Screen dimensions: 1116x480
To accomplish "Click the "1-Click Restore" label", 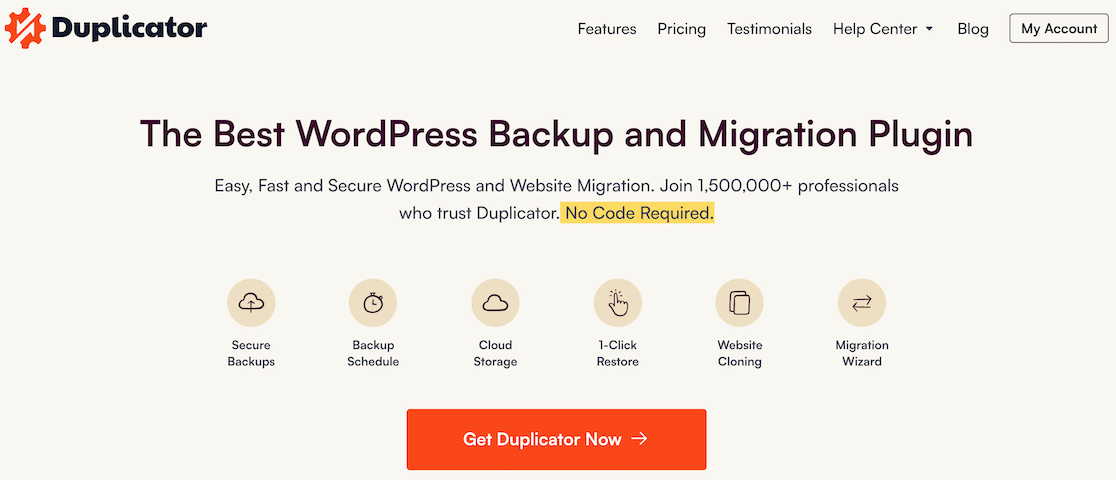I will pos(618,353).
